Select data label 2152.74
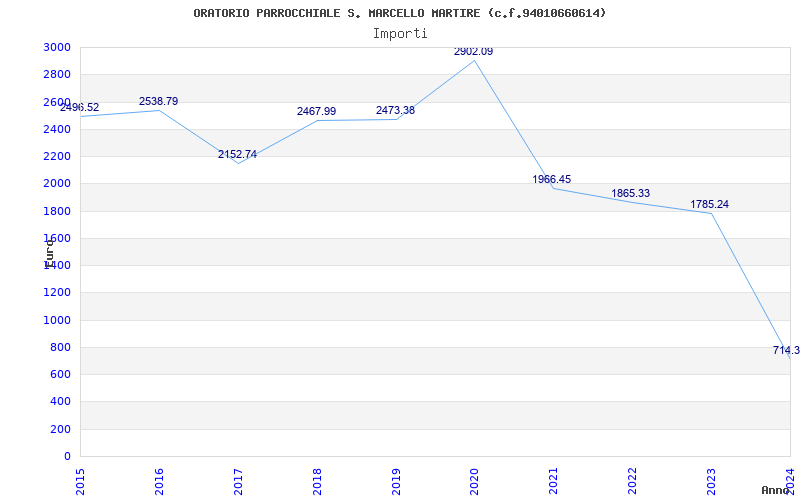Image resolution: width=800 pixels, height=500 pixels. (x=237, y=155)
